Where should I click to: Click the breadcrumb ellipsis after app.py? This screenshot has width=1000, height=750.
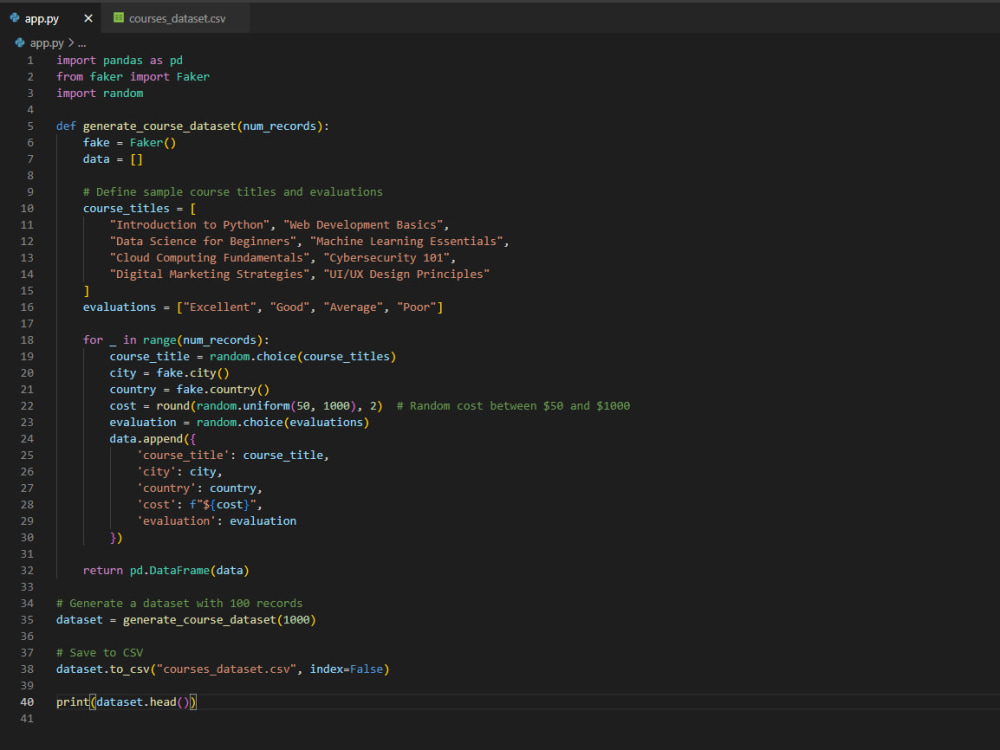coord(82,43)
